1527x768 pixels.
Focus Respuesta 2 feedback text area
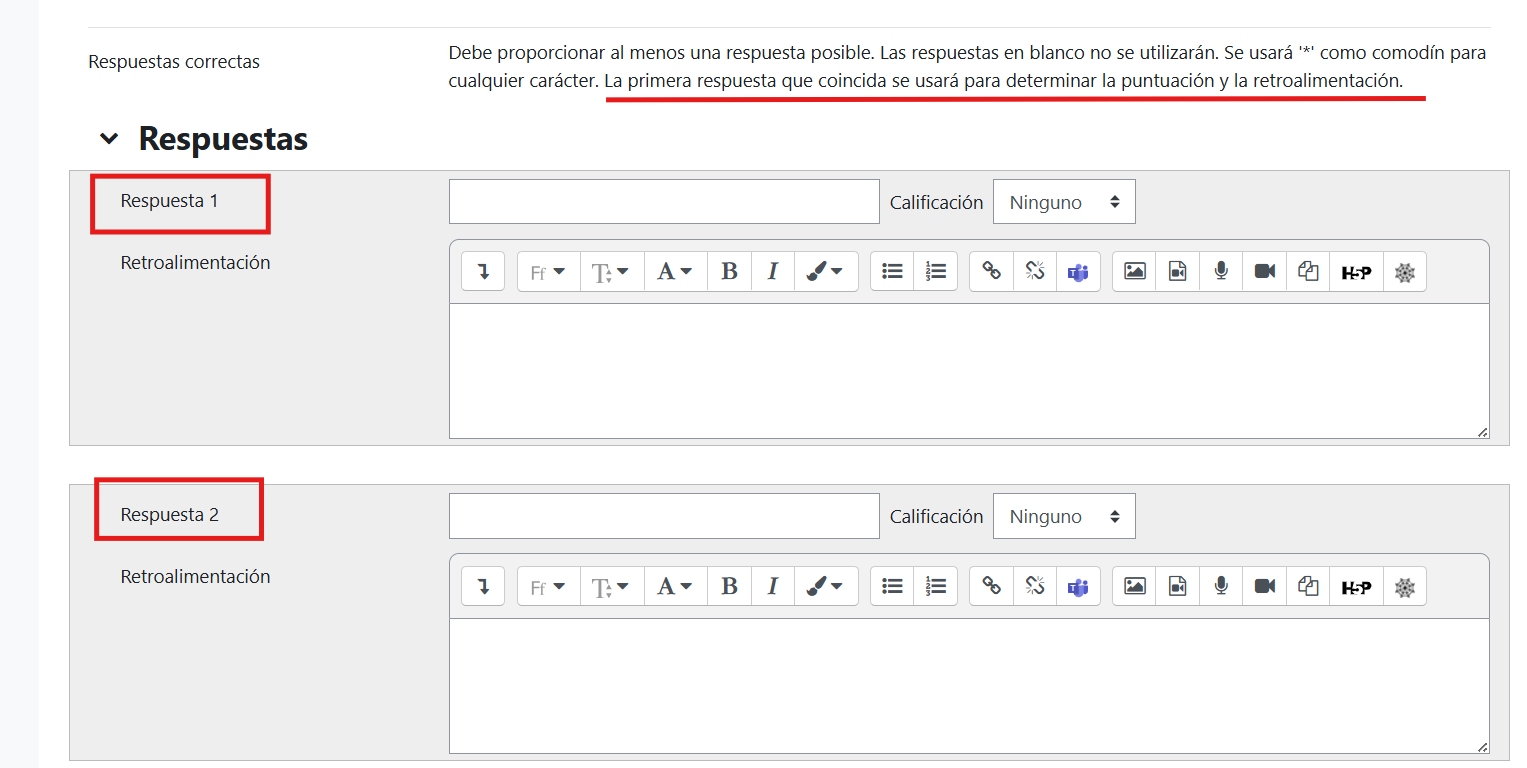[969, 685]
